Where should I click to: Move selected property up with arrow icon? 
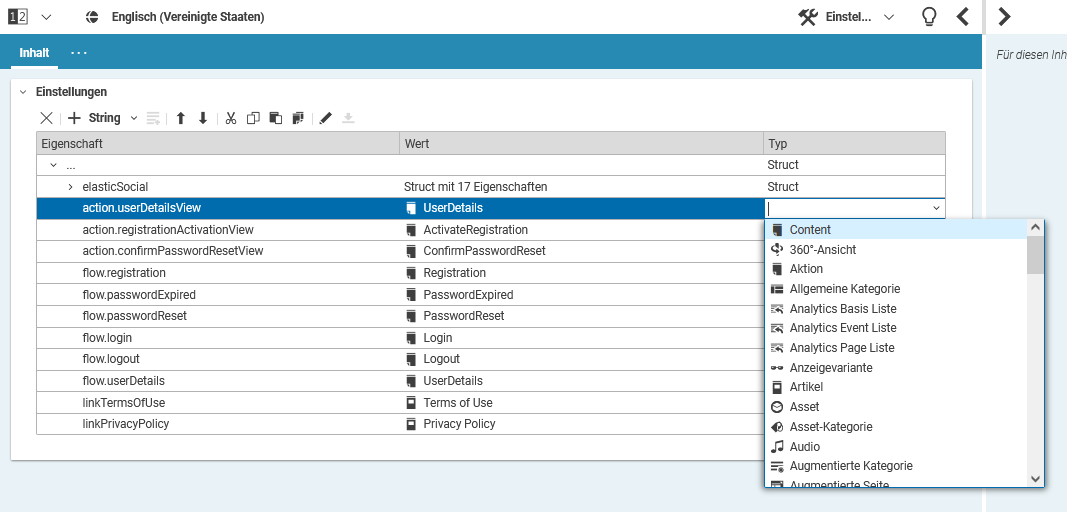[181, 118]
